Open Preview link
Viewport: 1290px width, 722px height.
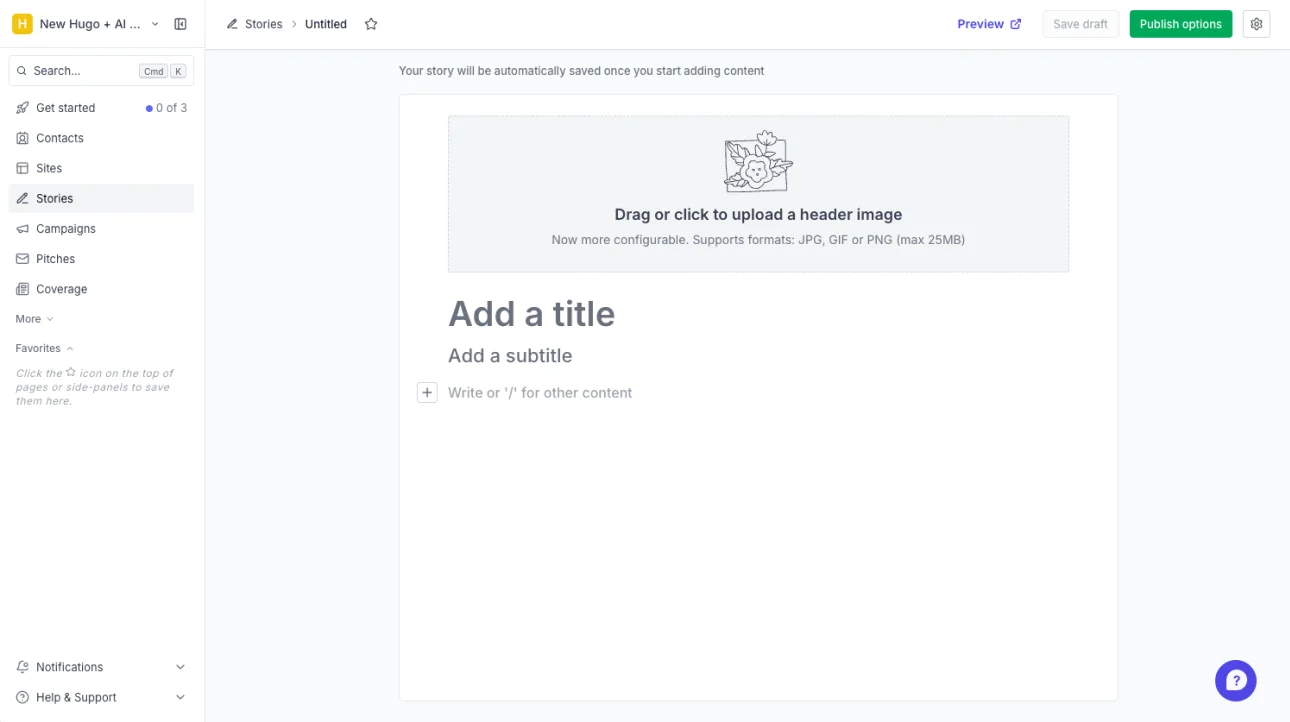pos(989,24)
